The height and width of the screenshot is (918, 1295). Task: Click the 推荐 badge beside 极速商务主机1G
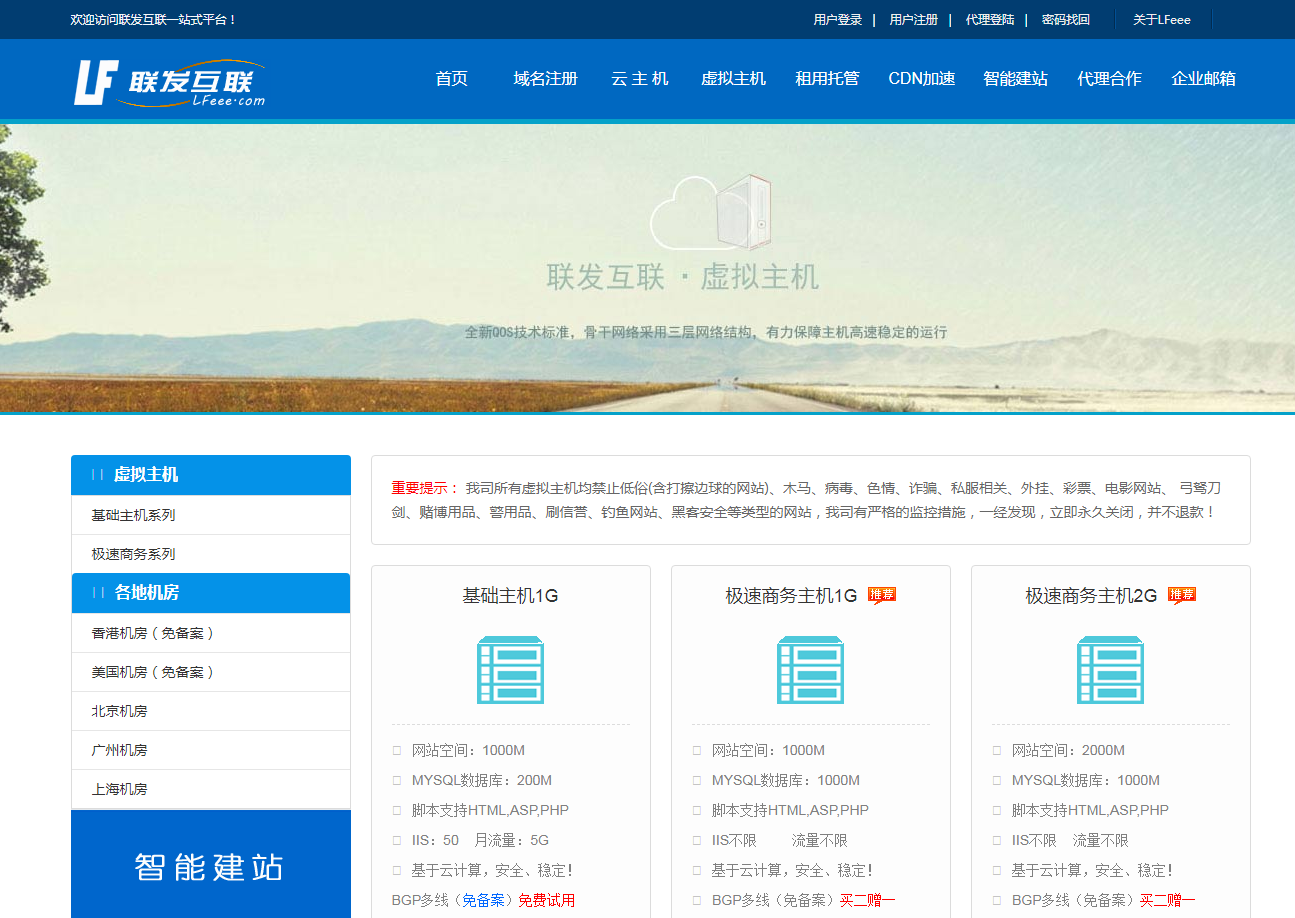[x=881, y=595]
